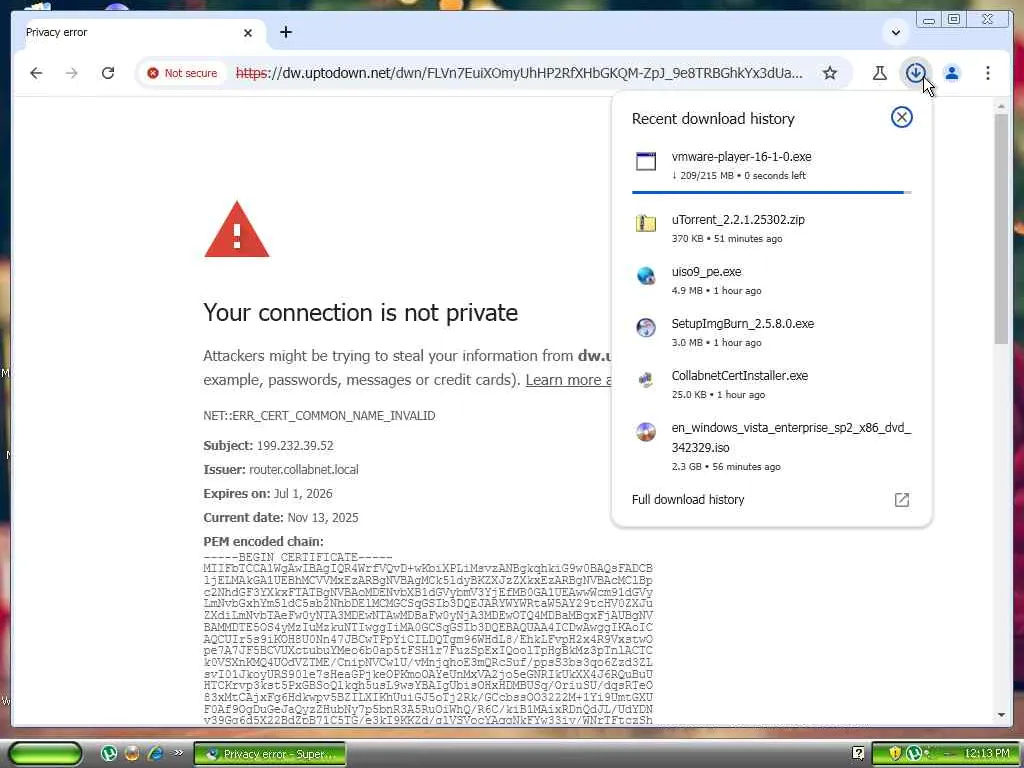Click the page vertical scrollbar thumb
The height and width of the screenshot is (768, 1024).
(x=1002, y=229)
